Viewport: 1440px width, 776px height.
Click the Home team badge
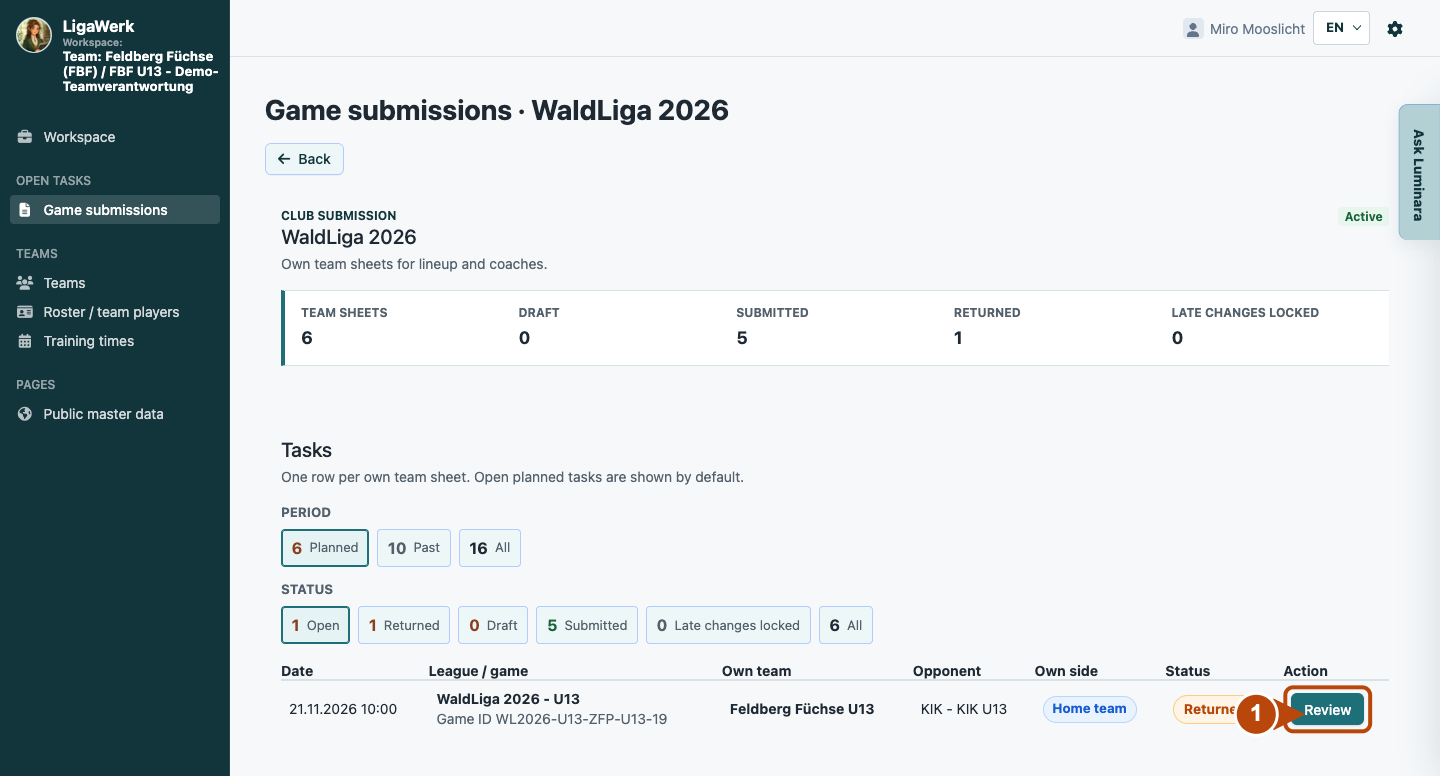pyautogui.click(x=1089, y=709)
